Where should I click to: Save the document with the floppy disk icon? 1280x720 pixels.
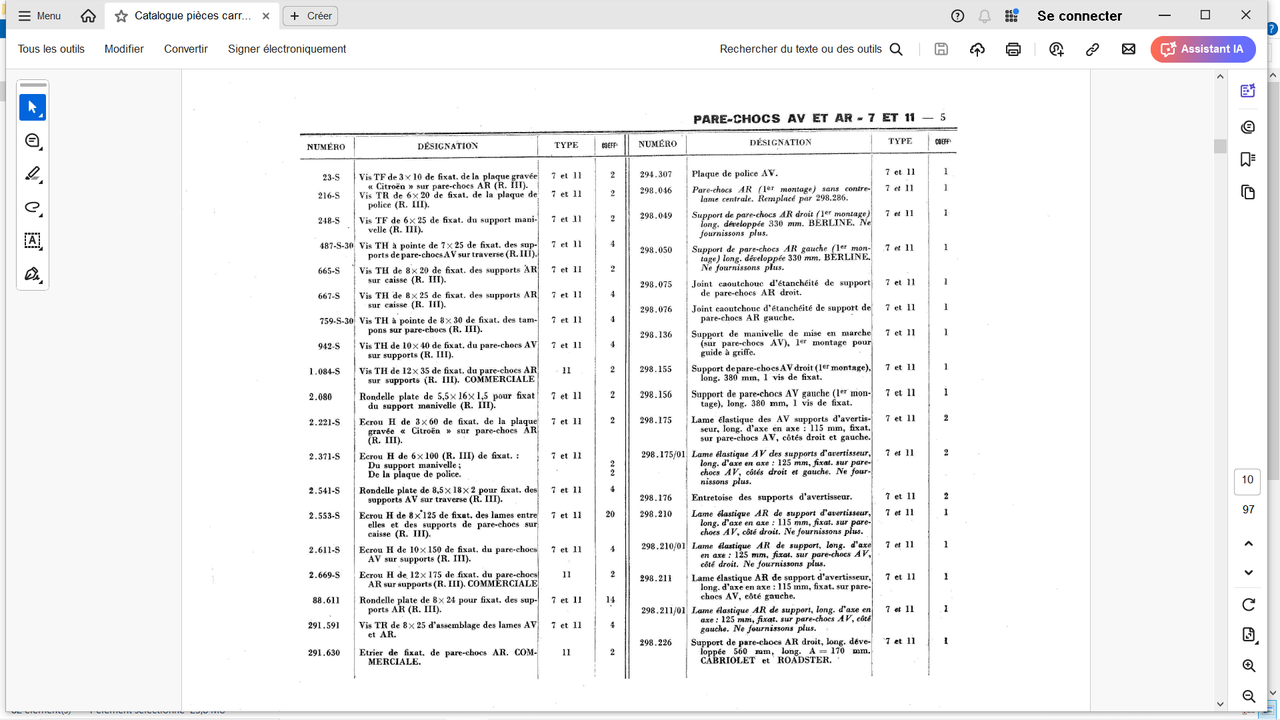click(941, 49)
